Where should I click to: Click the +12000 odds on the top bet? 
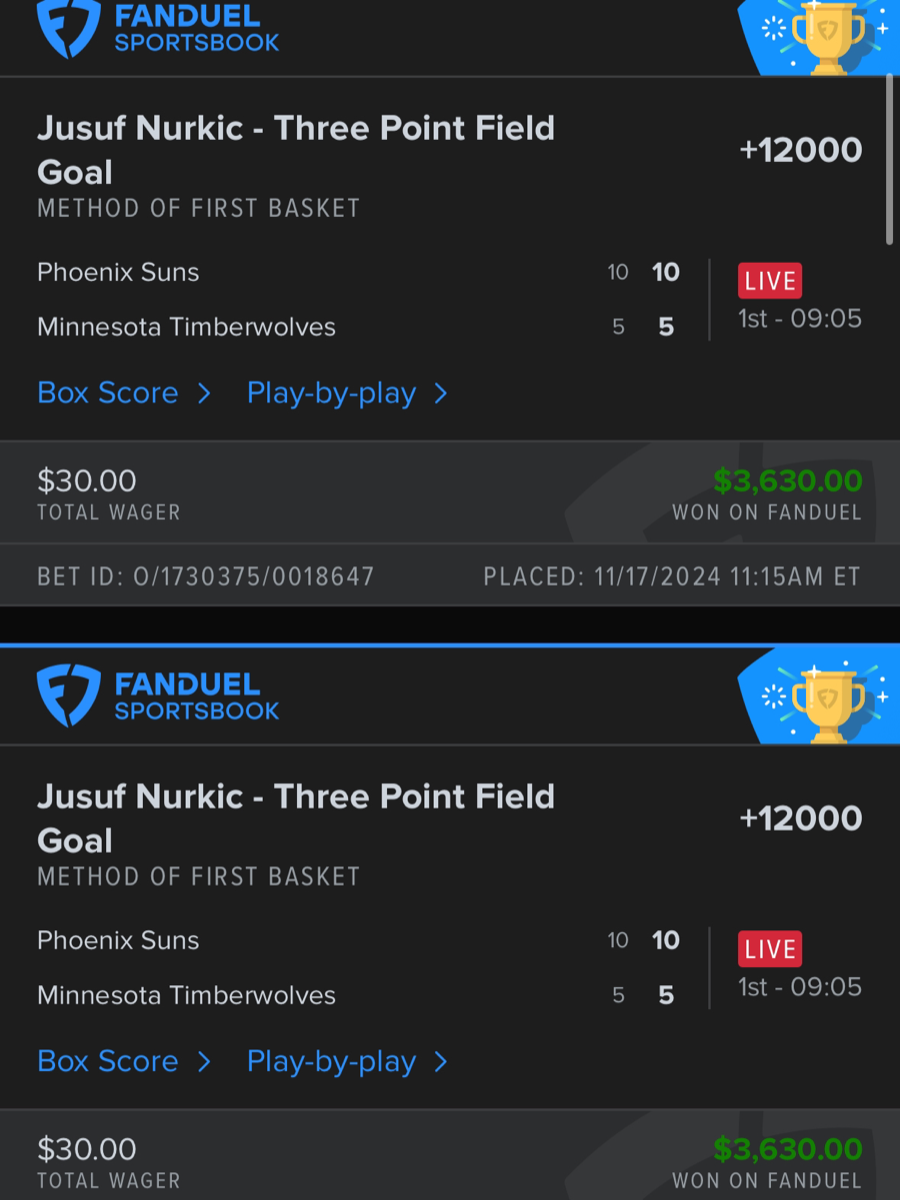[x=800, y=149]
